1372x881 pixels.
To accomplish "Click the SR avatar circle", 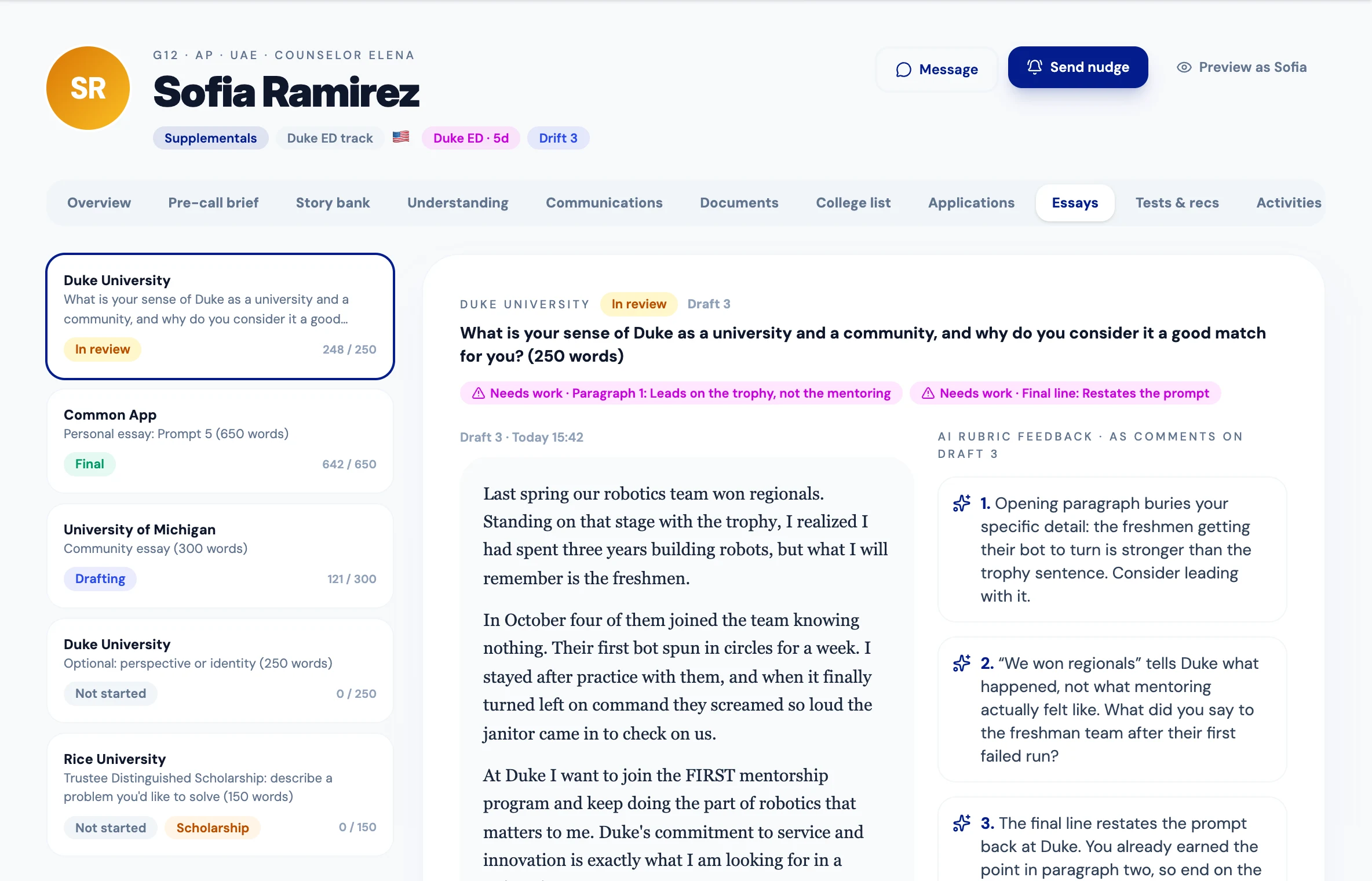I will tap(88, 88).
